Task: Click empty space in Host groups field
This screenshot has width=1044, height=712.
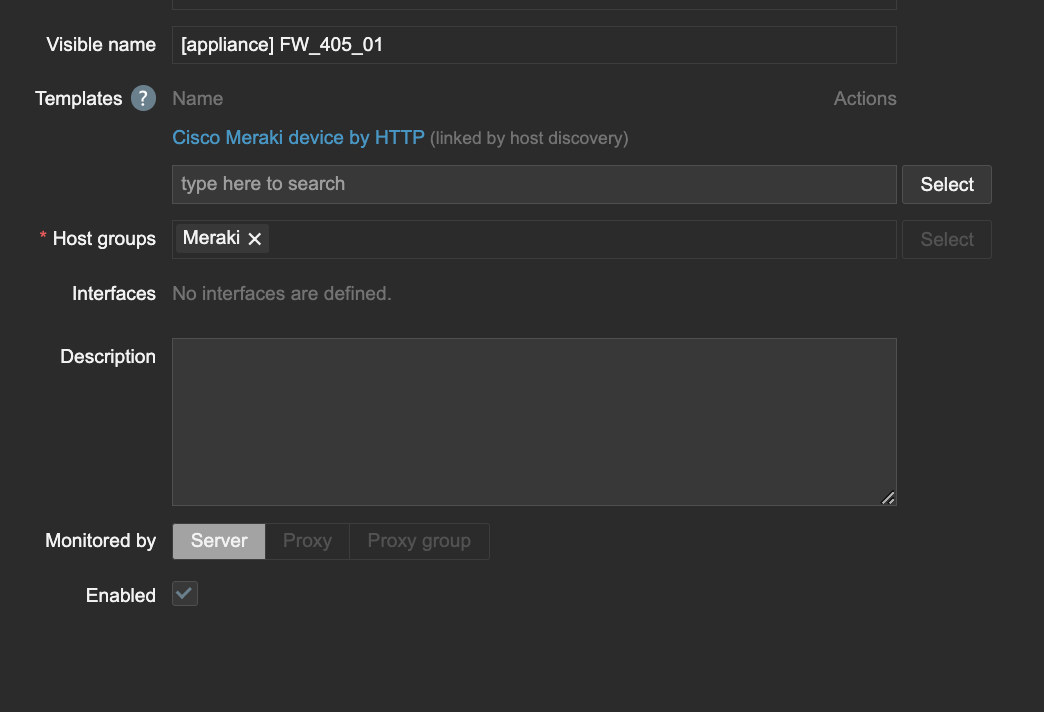Action: coord(580,239)
